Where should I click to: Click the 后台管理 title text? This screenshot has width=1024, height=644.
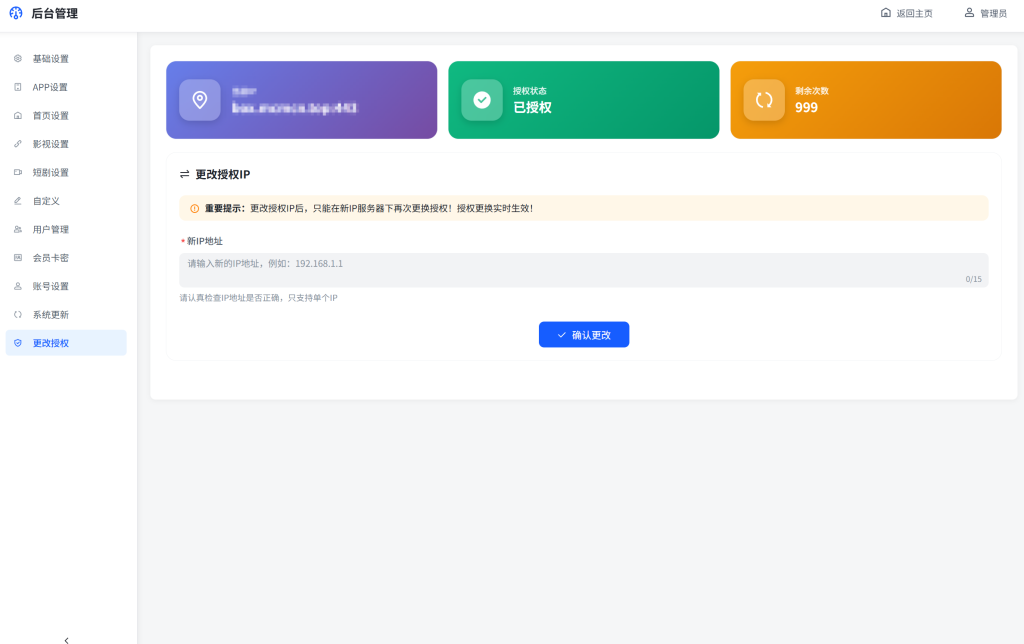pyautogui.click(x=55, y=13)
